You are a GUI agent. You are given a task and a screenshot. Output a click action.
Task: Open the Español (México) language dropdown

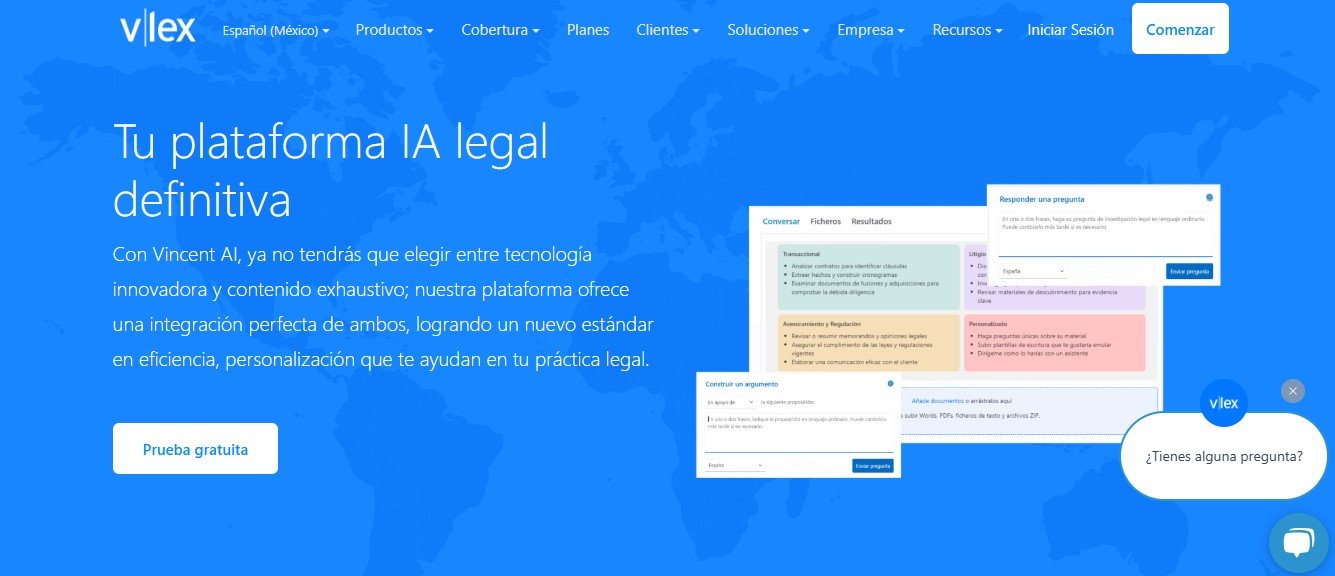(275, 30)
